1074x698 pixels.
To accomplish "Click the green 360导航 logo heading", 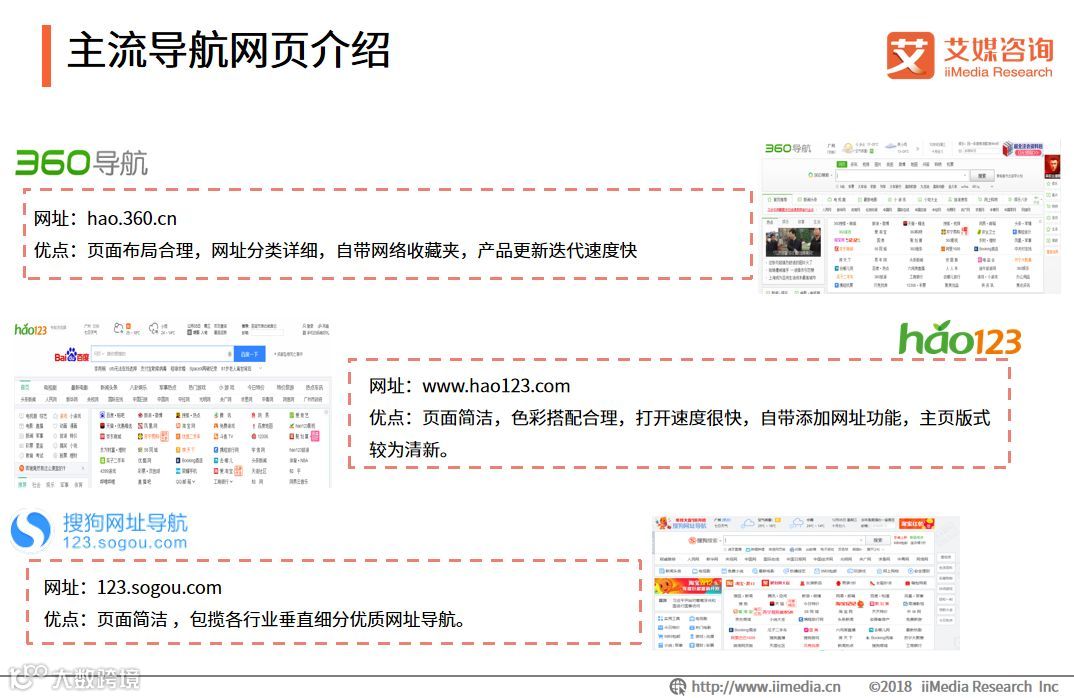I will click(82, 163).
